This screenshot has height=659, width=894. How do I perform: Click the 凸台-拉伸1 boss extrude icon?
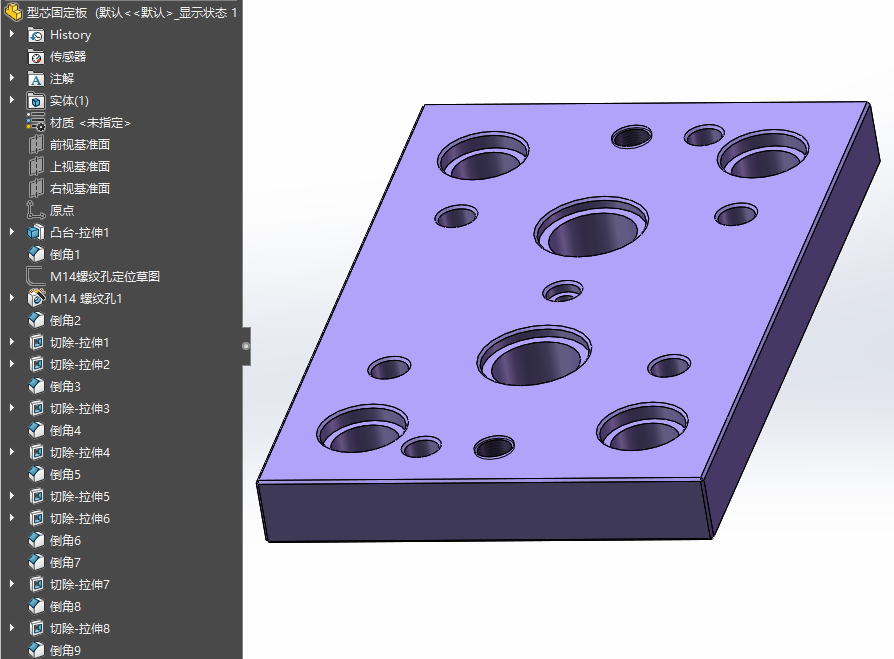coord(36,233)
